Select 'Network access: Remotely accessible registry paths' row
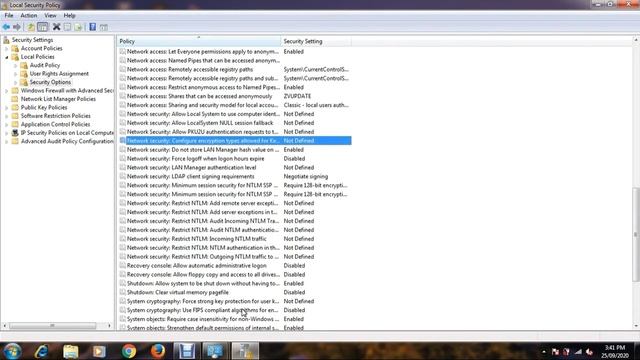Screen dimensions: 640x360 tap(190, 69)
